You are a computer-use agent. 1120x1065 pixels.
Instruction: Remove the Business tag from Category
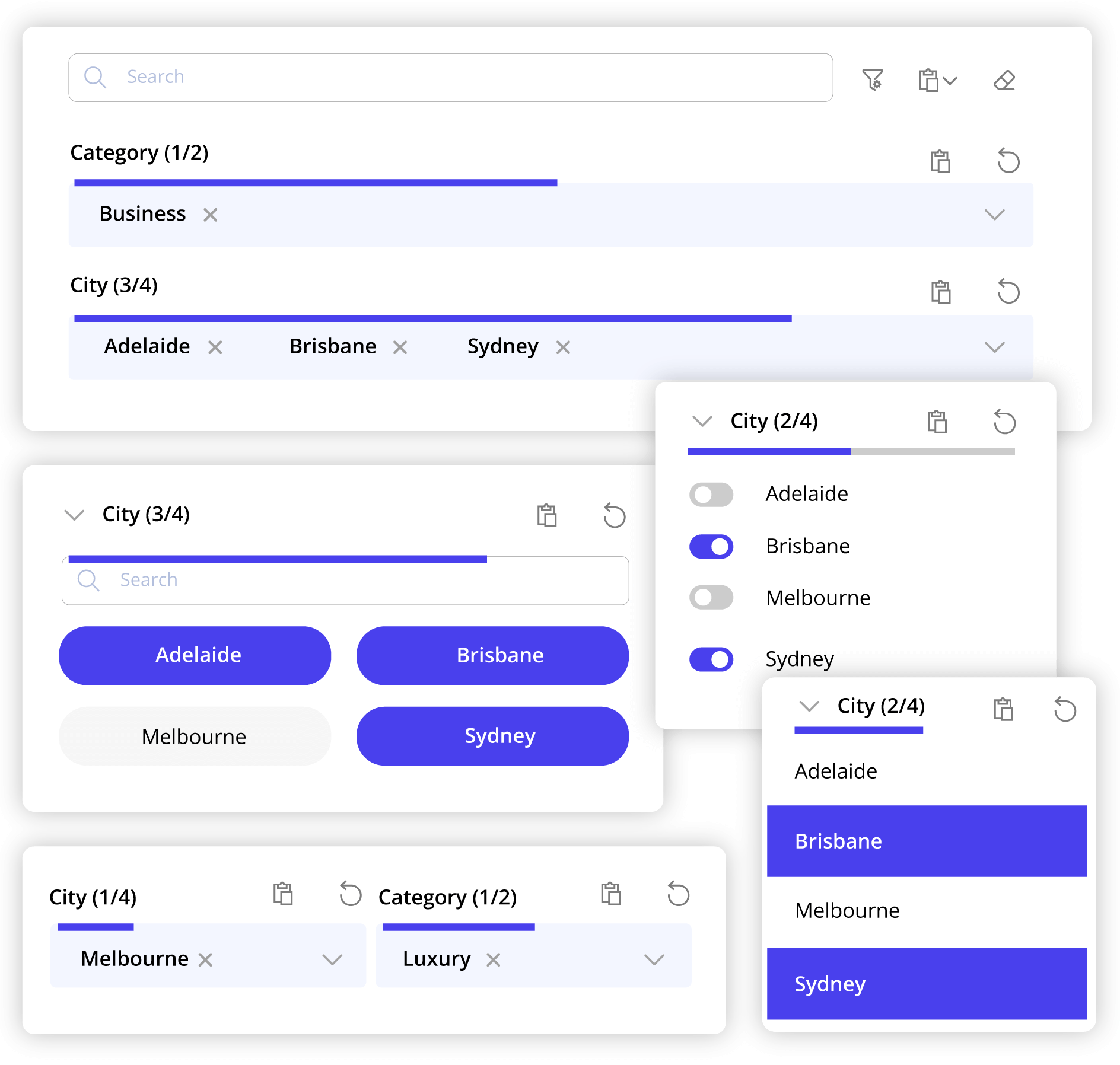211,215
